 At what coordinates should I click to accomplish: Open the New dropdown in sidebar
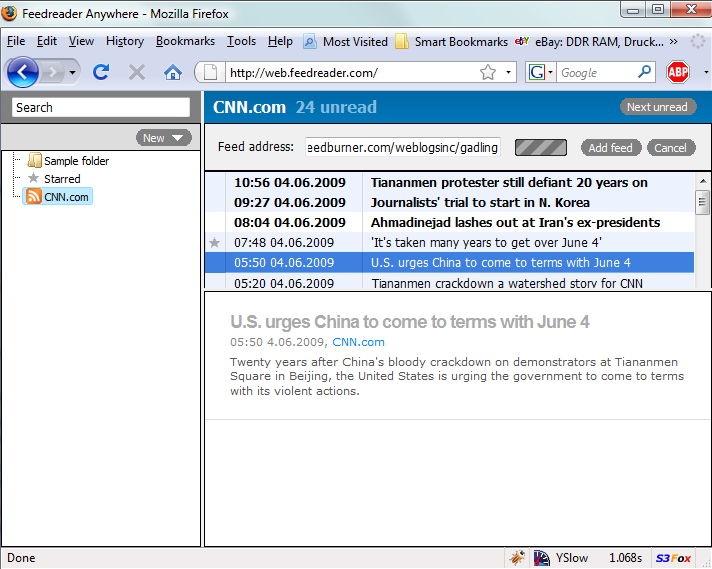click(x=164, y=138)
